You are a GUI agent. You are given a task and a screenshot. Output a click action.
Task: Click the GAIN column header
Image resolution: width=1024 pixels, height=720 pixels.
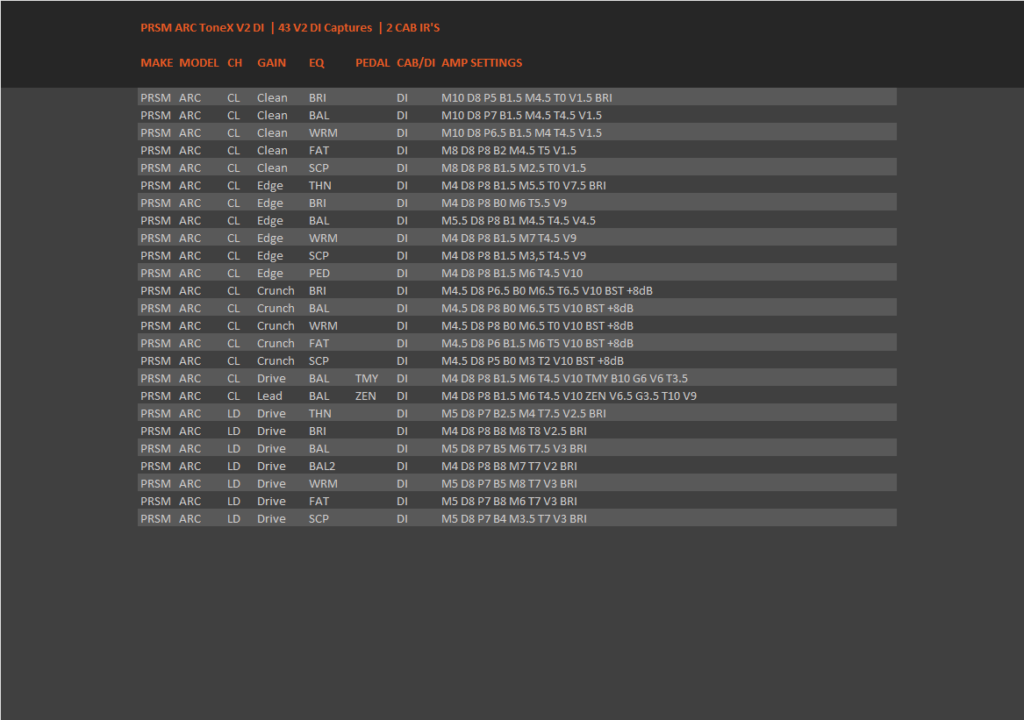click(x=272, y=63)
